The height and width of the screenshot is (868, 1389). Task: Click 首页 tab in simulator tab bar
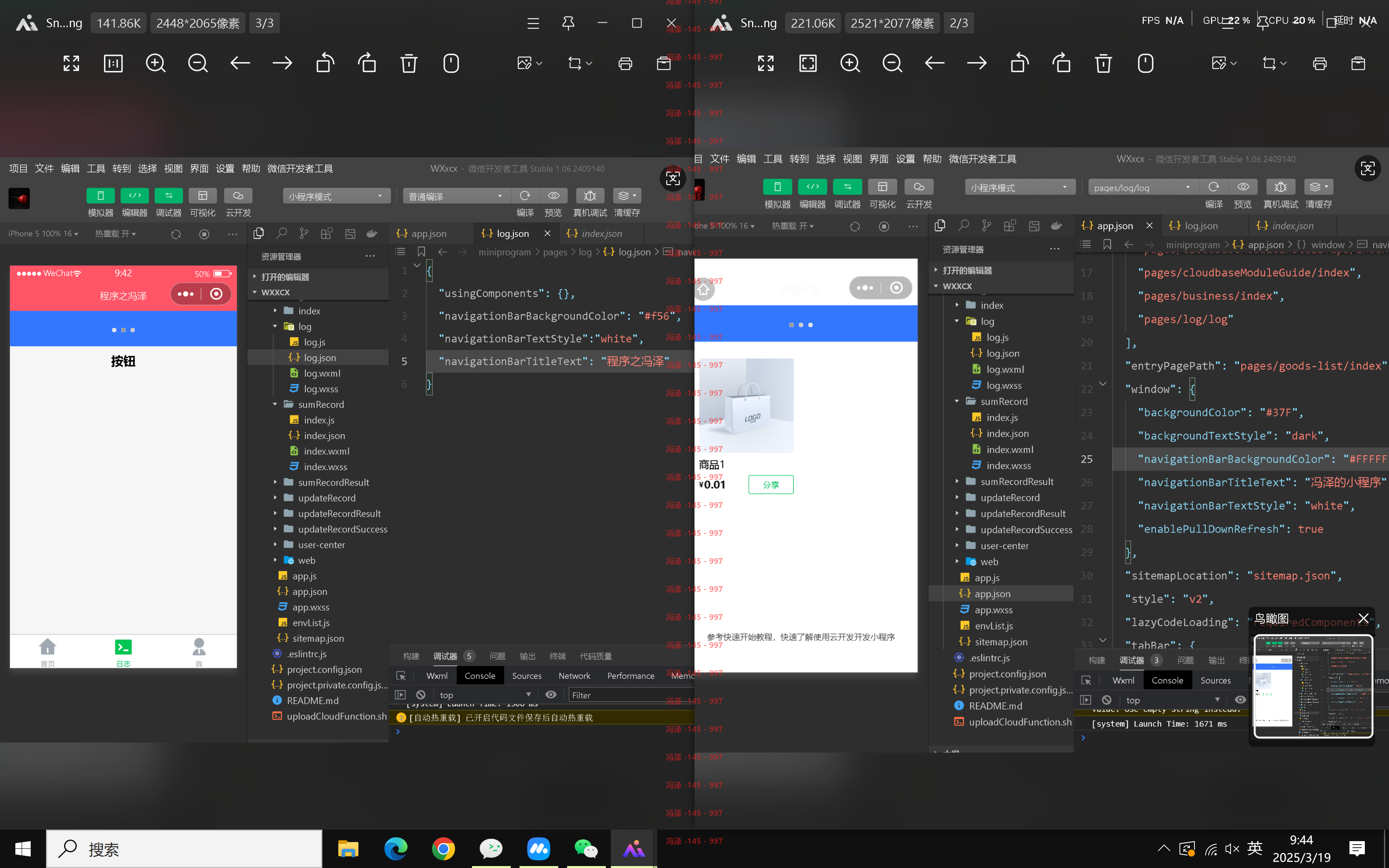48,653
